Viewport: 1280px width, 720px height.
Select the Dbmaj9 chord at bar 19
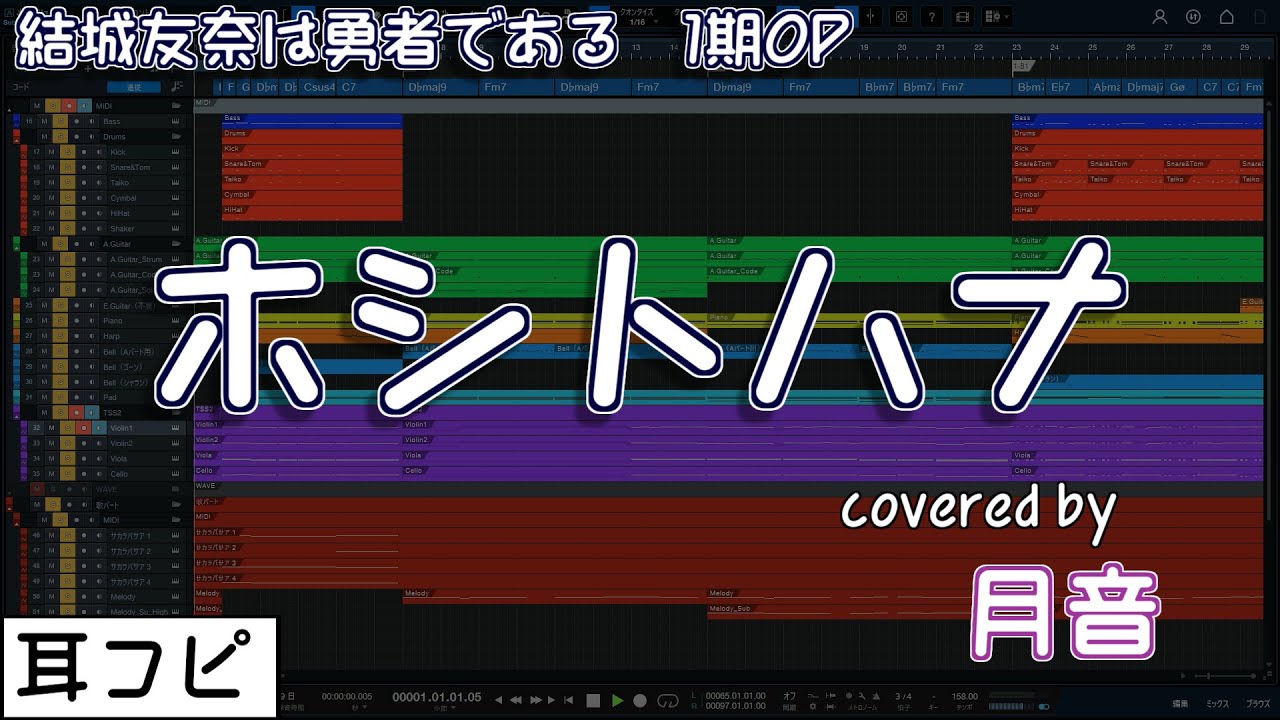point(733,87)
